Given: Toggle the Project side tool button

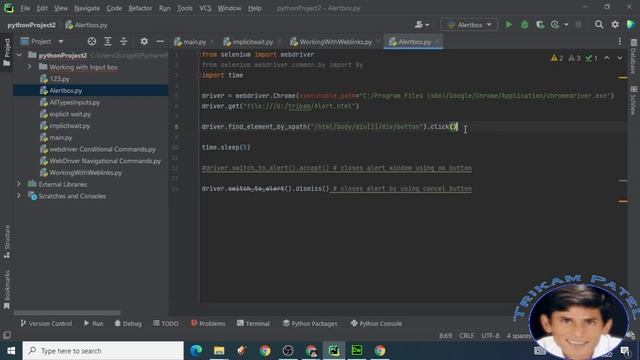Looking at the screenshot, I should (x=7, y=52).
